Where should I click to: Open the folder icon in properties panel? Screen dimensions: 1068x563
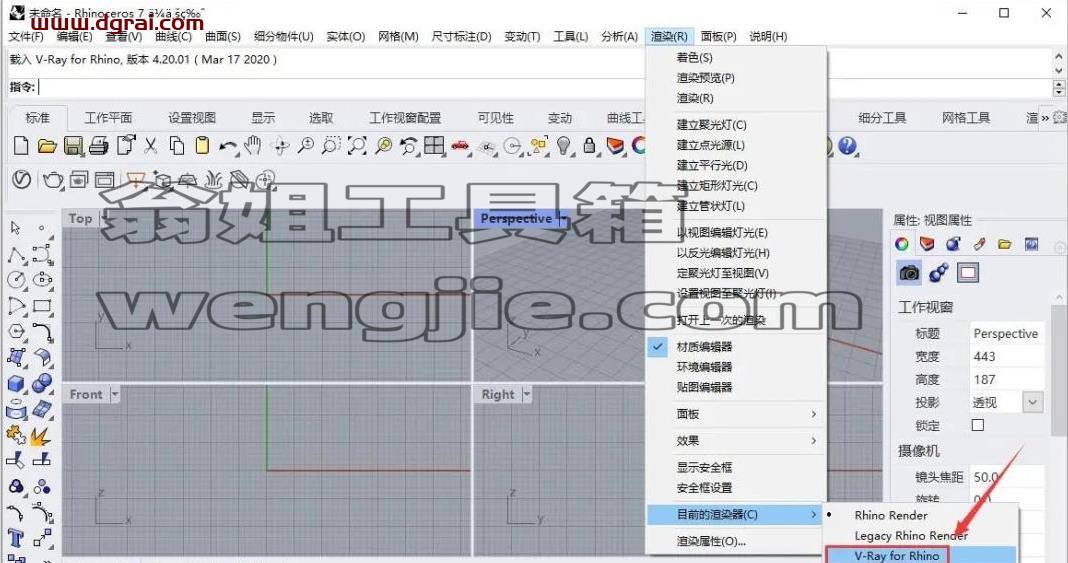1005,244
